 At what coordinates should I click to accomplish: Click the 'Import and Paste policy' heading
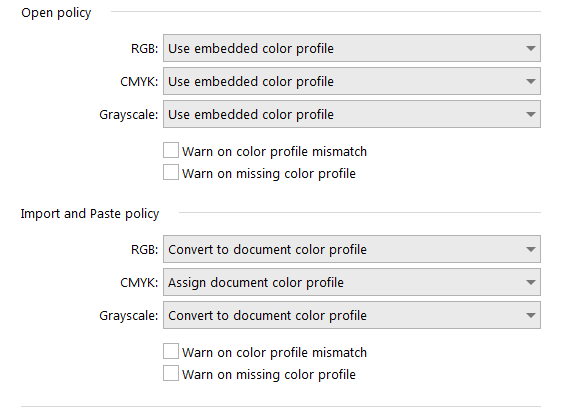click(90, 214)
